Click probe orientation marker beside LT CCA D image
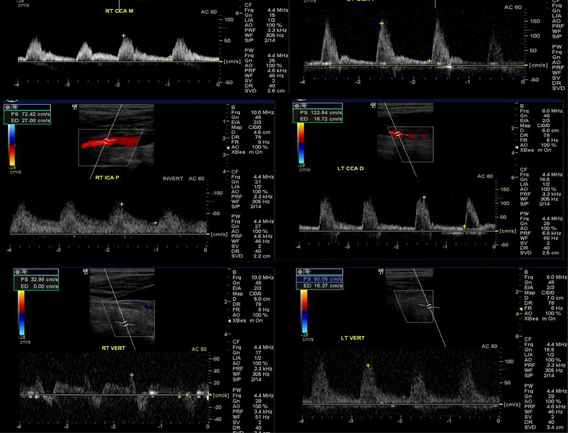Image resolution: width=568 pixels, height=433 pixels. point(373,105)
